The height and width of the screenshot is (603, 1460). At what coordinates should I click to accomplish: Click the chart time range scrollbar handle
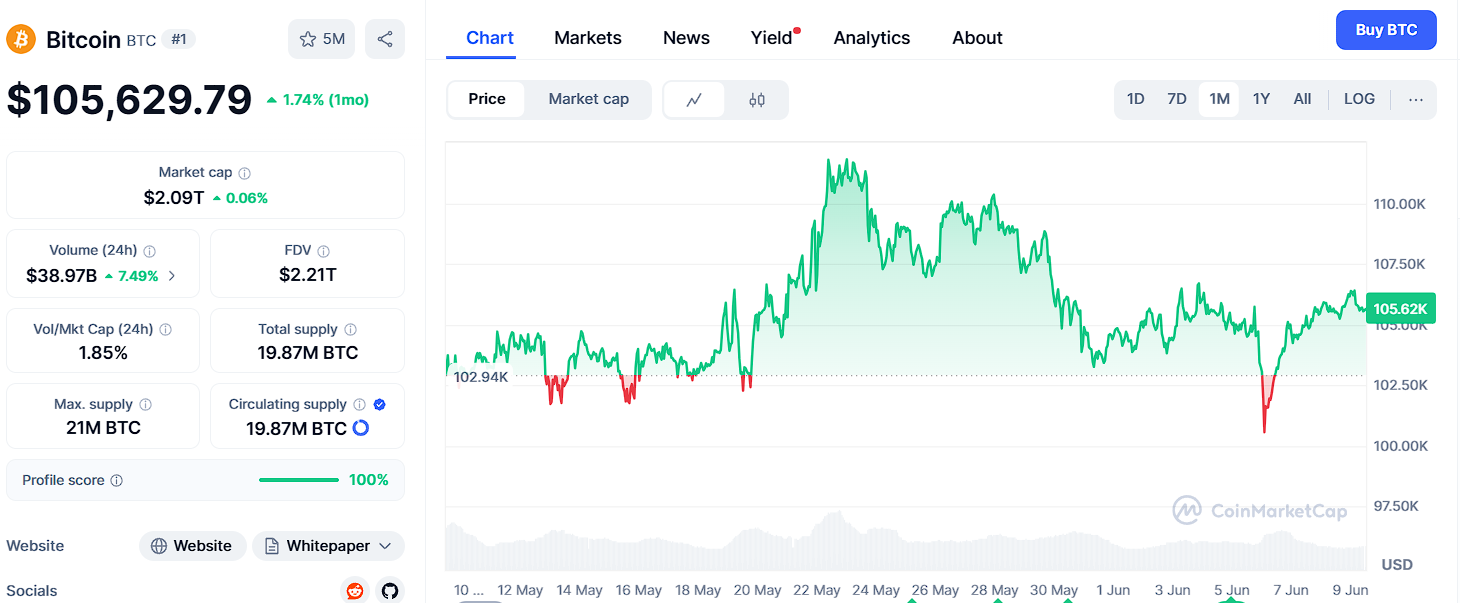482,601
